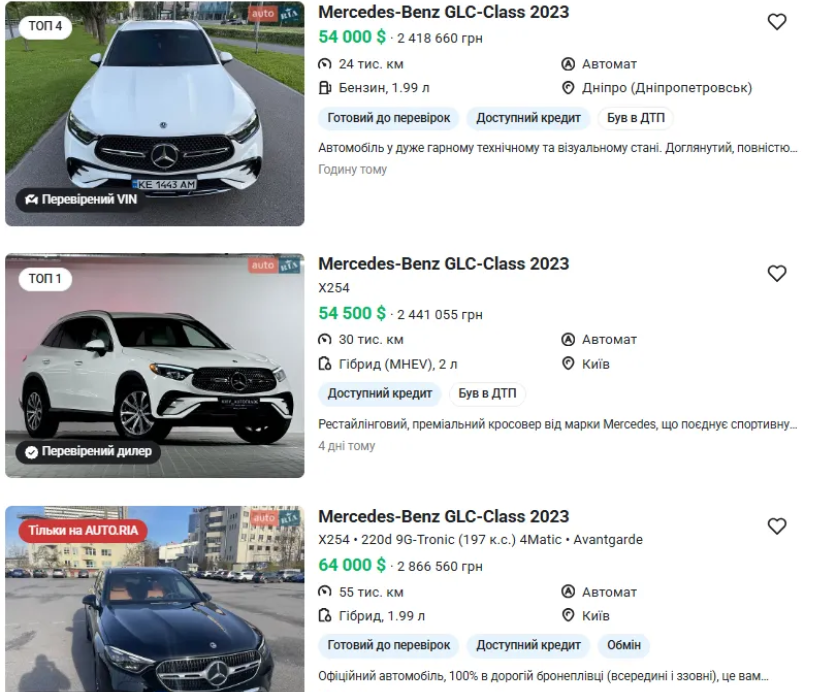Click the Тільки на AUTO.RIA red label
817x692 pixels.
tap(83, 530)
